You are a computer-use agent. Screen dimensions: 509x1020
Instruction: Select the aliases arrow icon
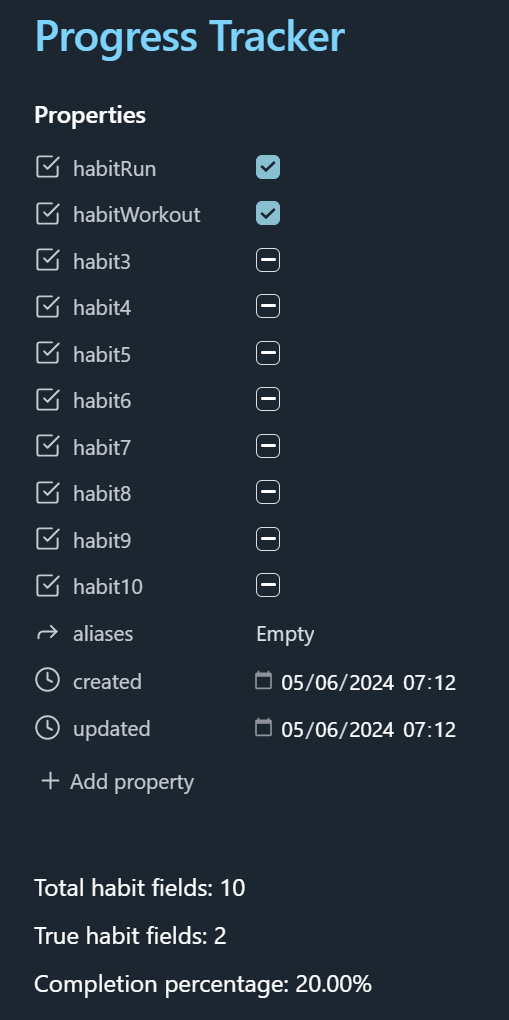(x=48, y=633)
